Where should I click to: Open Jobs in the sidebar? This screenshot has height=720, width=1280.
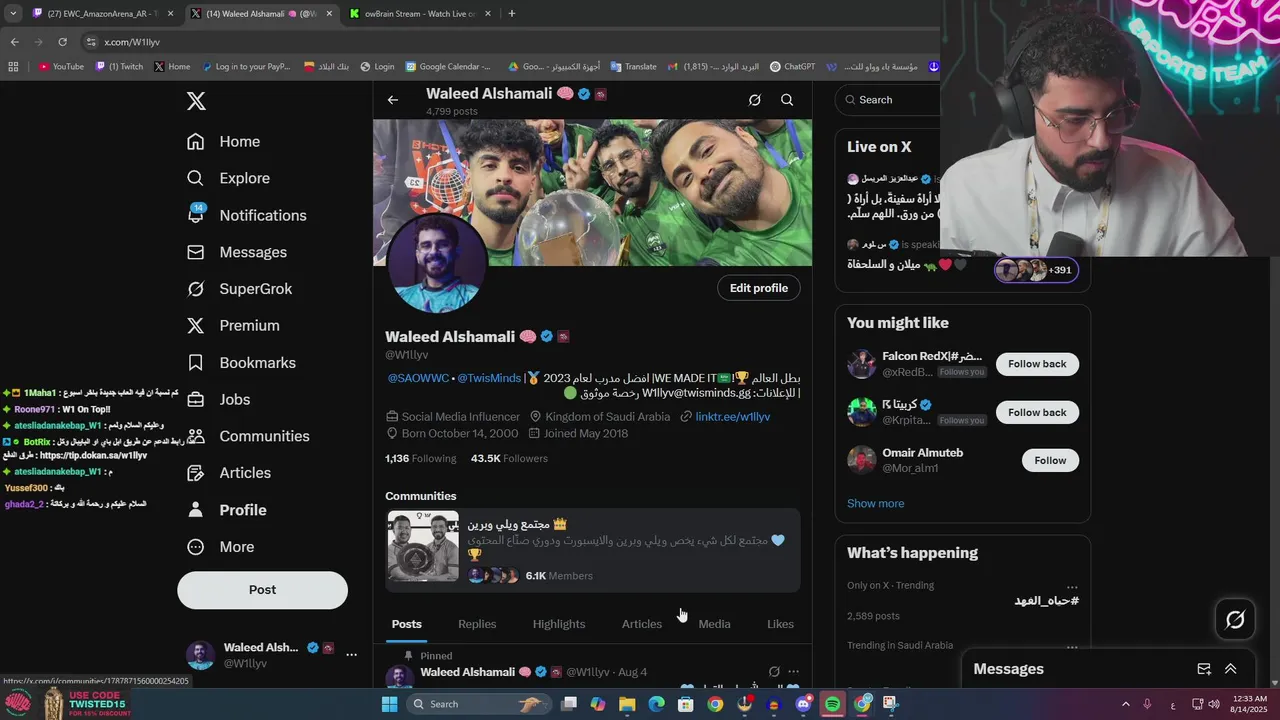point(219,399)
